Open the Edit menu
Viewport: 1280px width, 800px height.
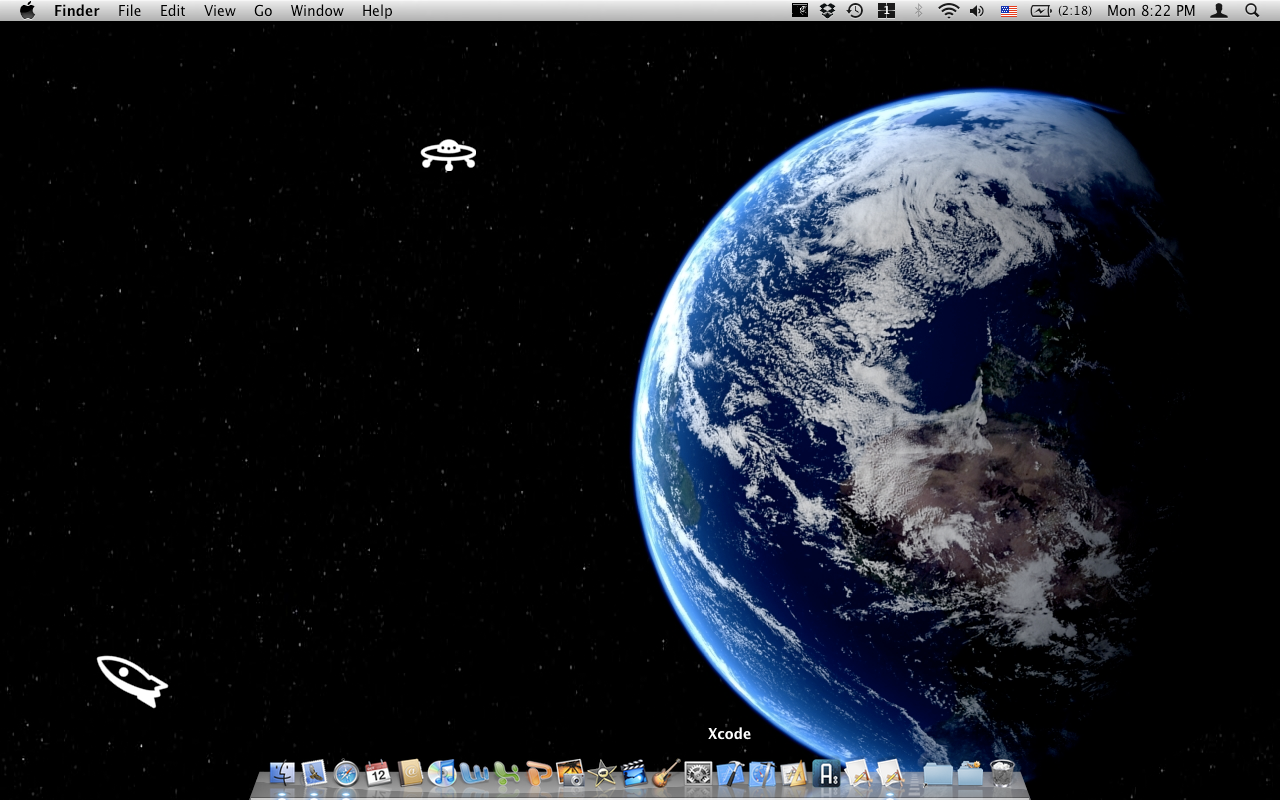point(173,11)
